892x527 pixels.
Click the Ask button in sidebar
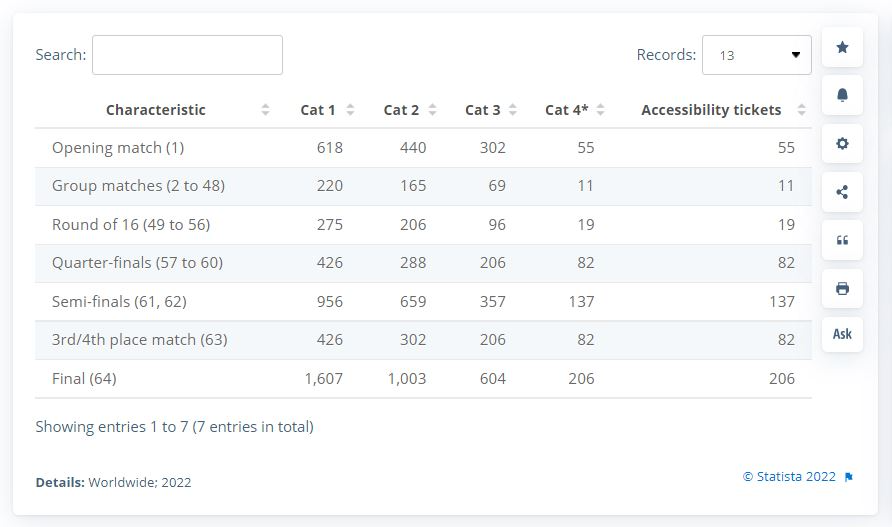[x=842, y=334]
